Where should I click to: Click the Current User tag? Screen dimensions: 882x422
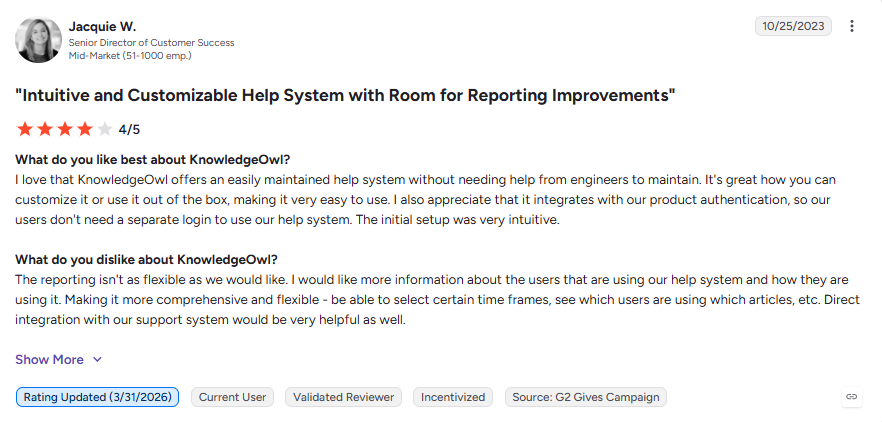click(x=232, y=397)
